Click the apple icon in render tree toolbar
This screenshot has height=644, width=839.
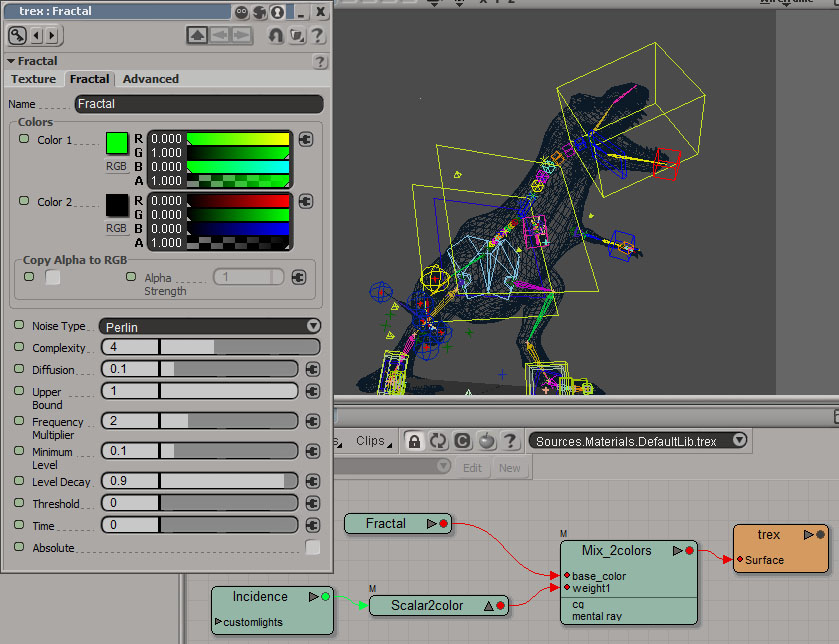[x=486, y=441]
